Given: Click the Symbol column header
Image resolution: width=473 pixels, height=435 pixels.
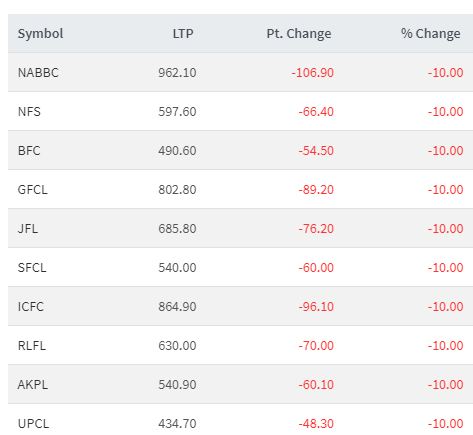Looking at the screenshot, I should [40, 34].
